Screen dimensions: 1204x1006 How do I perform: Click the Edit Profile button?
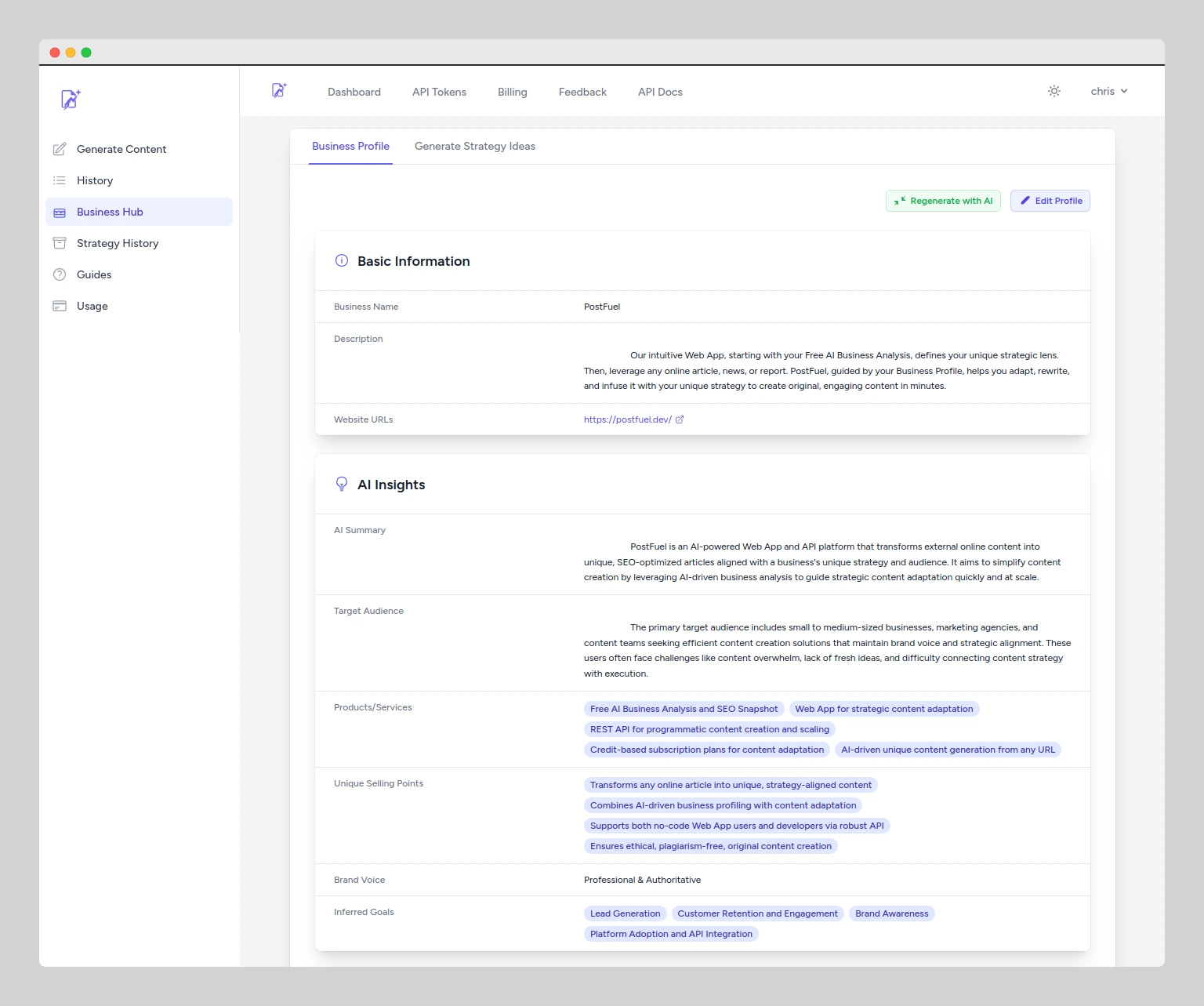pos(1050,201)
